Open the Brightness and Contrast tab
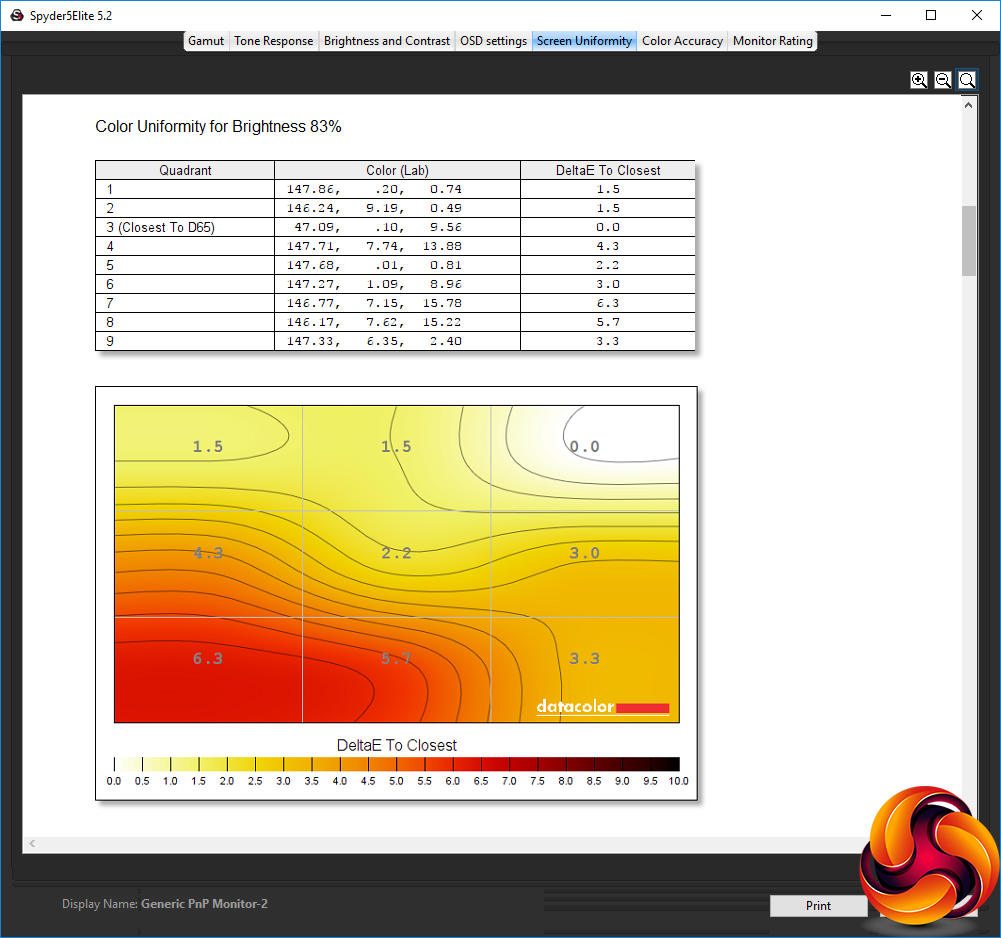This screenshot has width=1001, height=938. pos(386,41)
